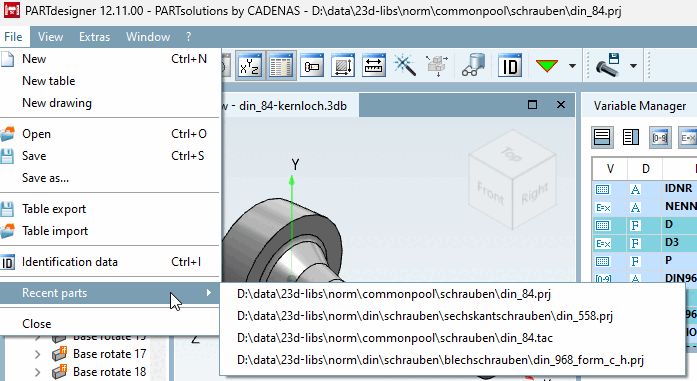
Task: Toggle the table view toolbar button
Action: [281, 66]
